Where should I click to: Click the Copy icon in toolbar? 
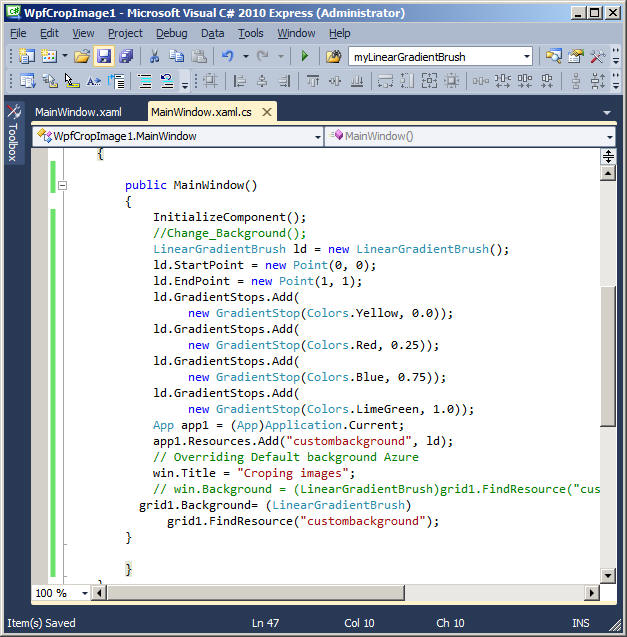click(176, 56)
